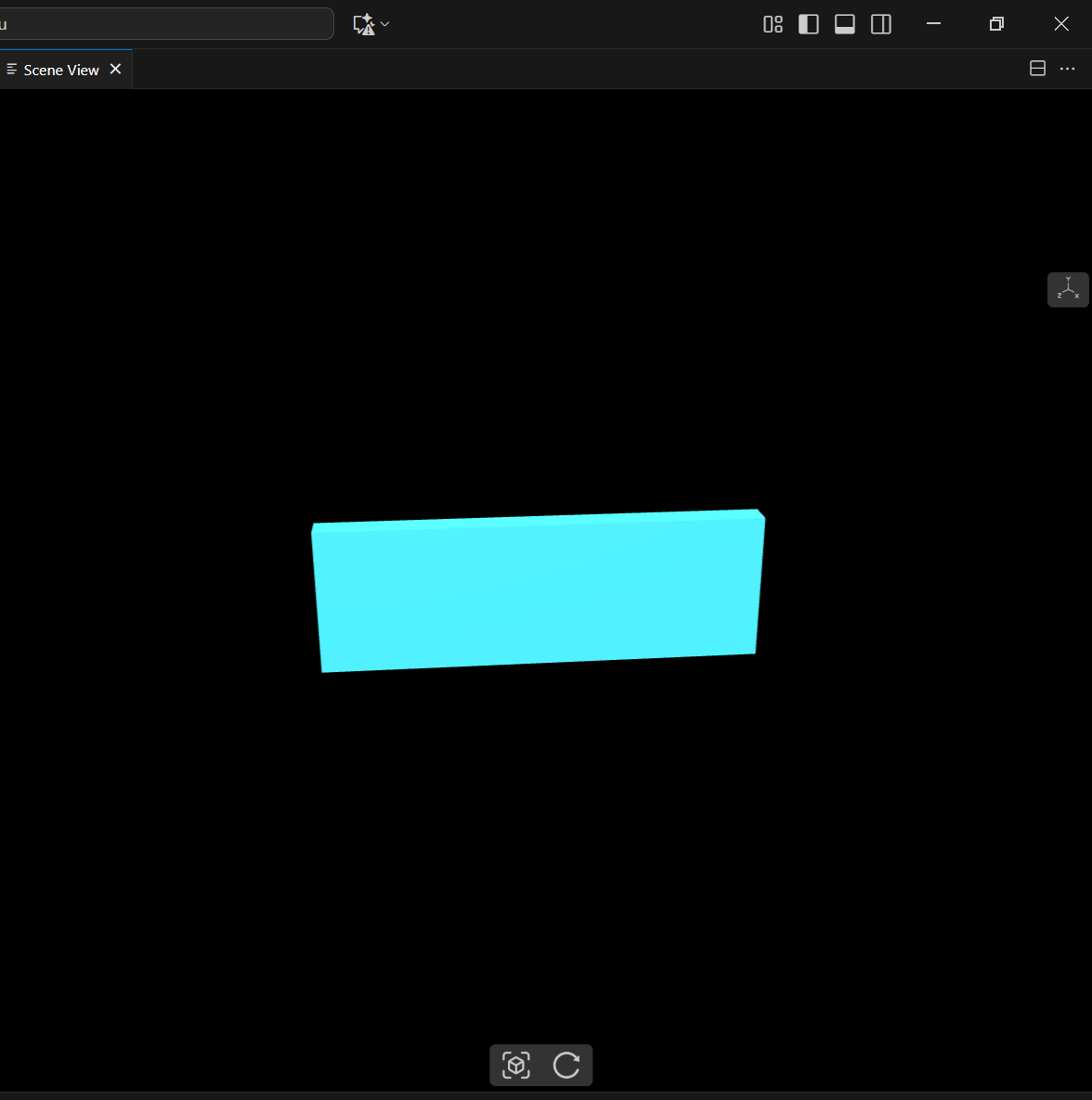The image size is (1092, 1100).
Task: Open the Customize Layout icon
Action: coord(773,24)
